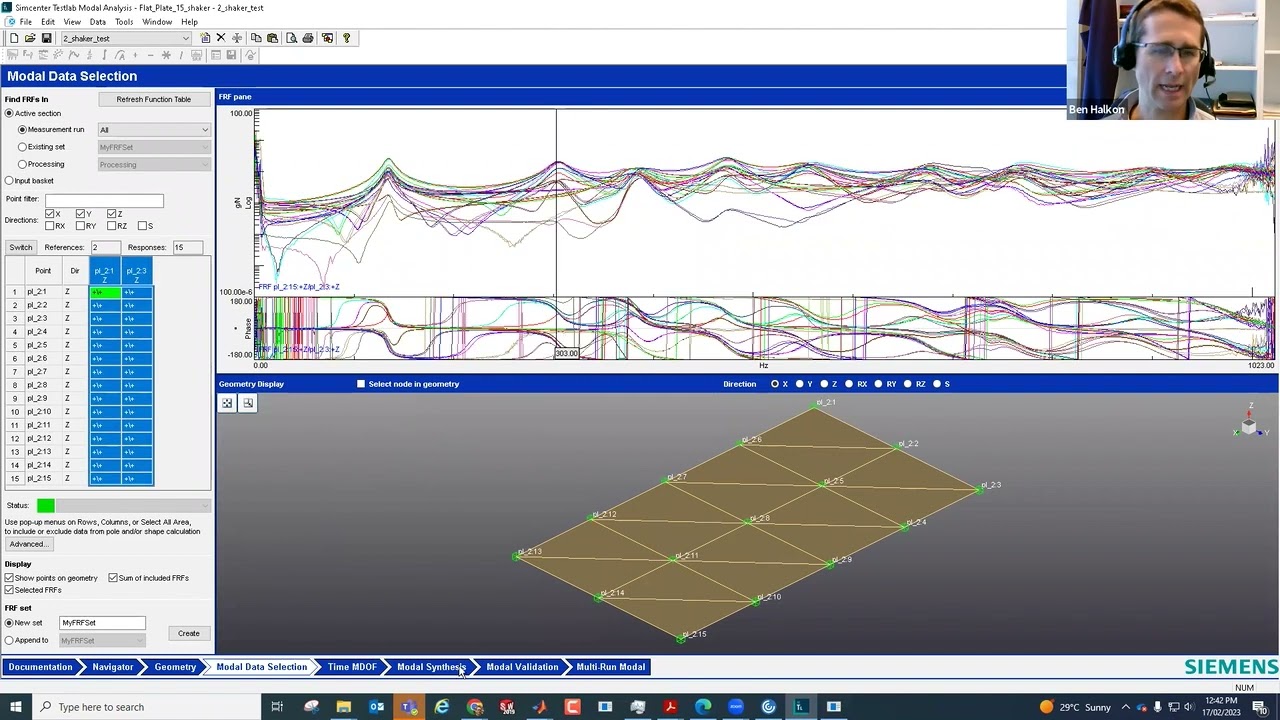Click the Windows Start button
Image resolution: width=1280 pixels, height=720 pixels.
tap(16, 707)
